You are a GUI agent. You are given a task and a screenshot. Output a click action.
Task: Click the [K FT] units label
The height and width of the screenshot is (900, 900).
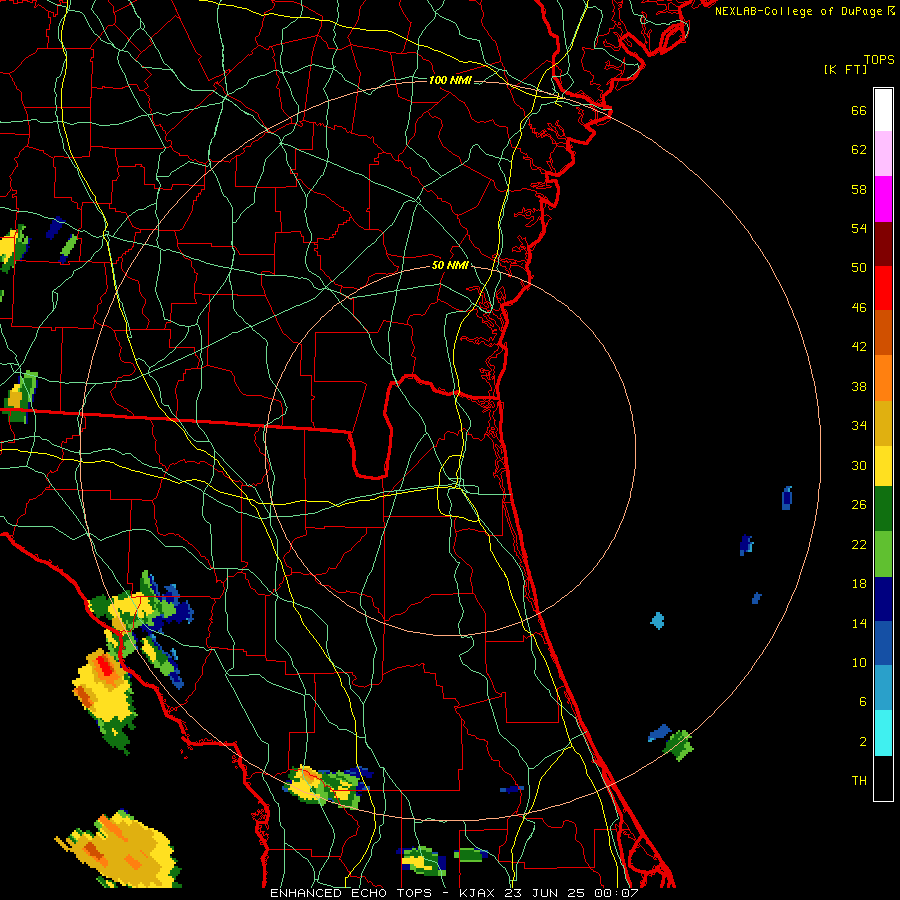click(845, 70)
